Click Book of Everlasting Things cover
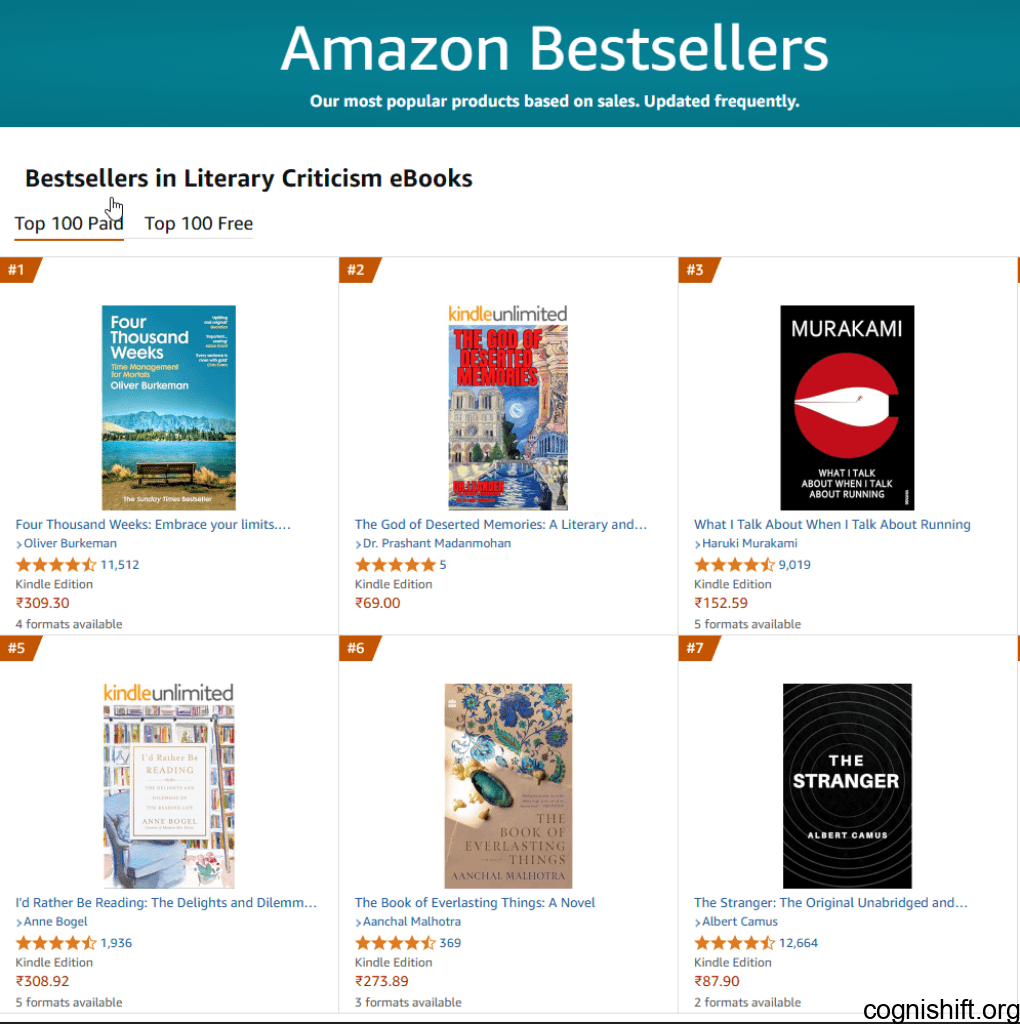Screen dimensions: 1020x1024 click(x=508, y=786)
